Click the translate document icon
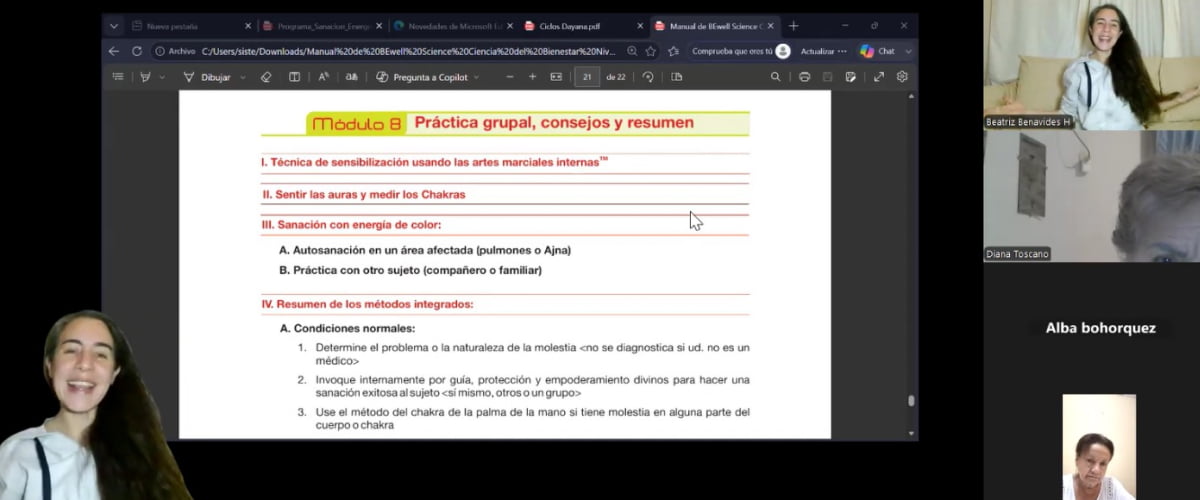 click(351, 77)
